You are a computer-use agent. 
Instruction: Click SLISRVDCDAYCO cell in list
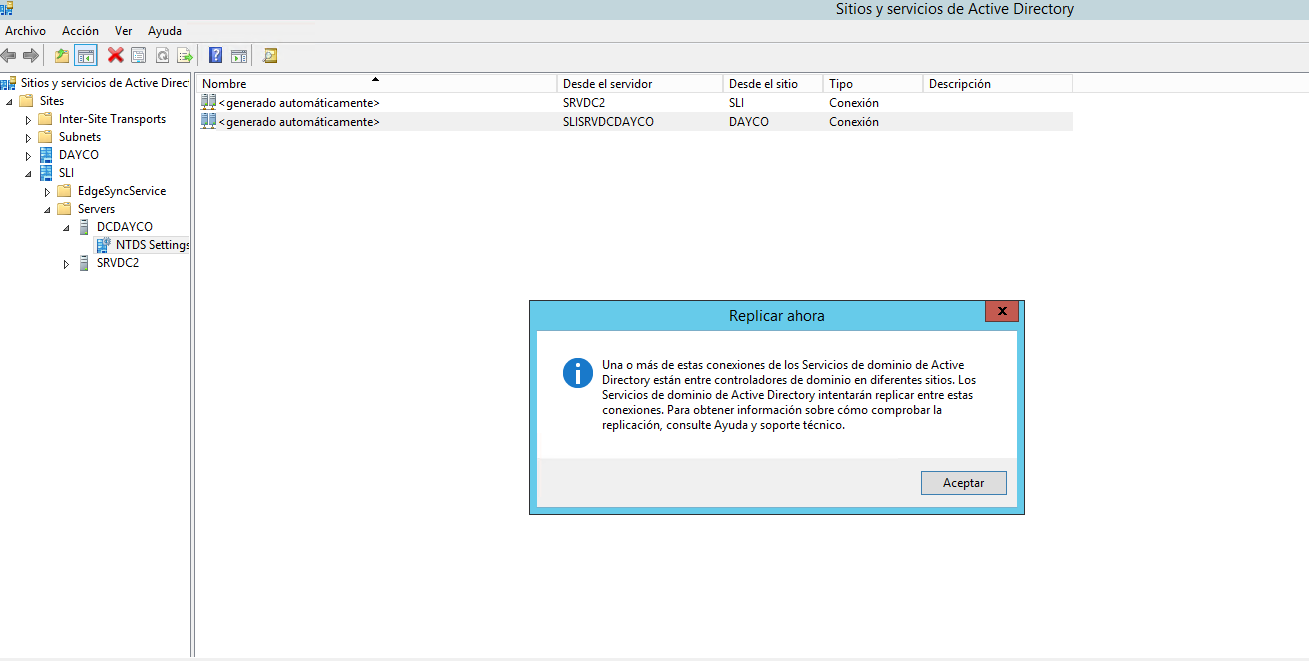tap(608, 121)
